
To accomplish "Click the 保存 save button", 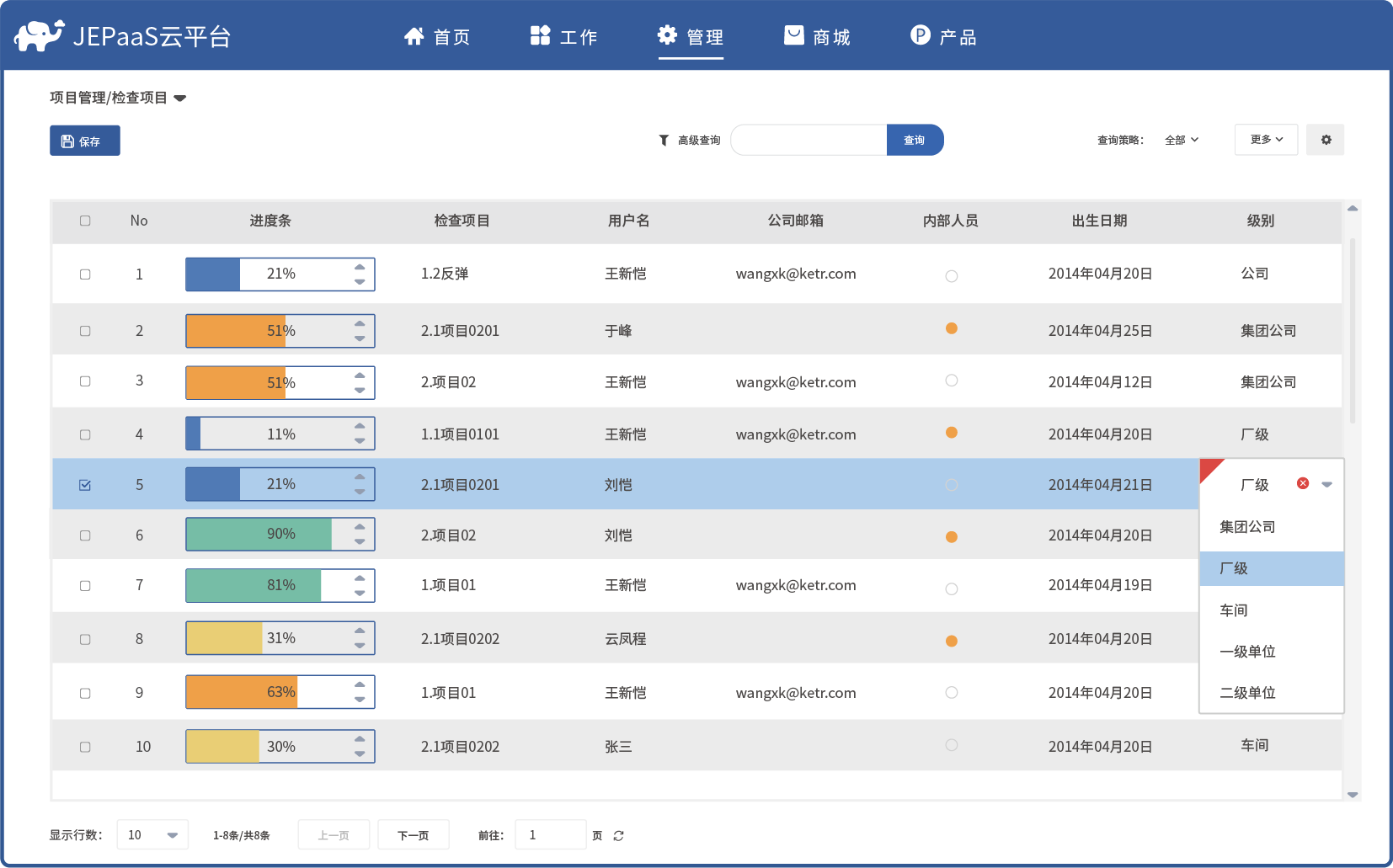I will pyautogui.click(x=84, y=141).
